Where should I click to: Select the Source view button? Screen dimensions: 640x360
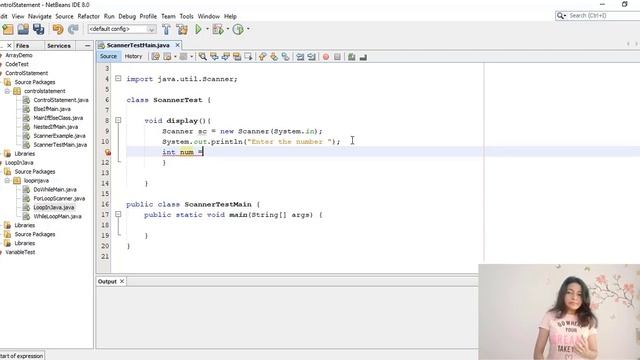point(108,56)
